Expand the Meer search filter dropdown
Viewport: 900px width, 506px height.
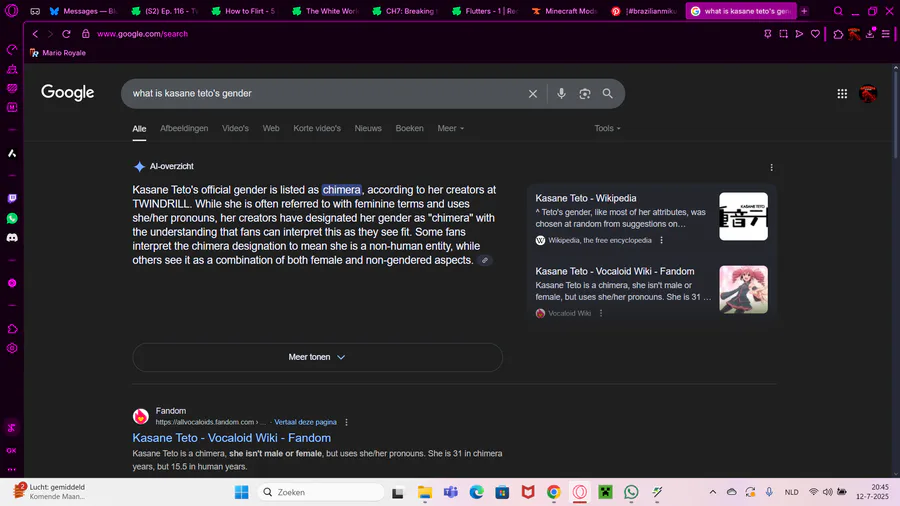pyautogui.click(x=451, y=129)
